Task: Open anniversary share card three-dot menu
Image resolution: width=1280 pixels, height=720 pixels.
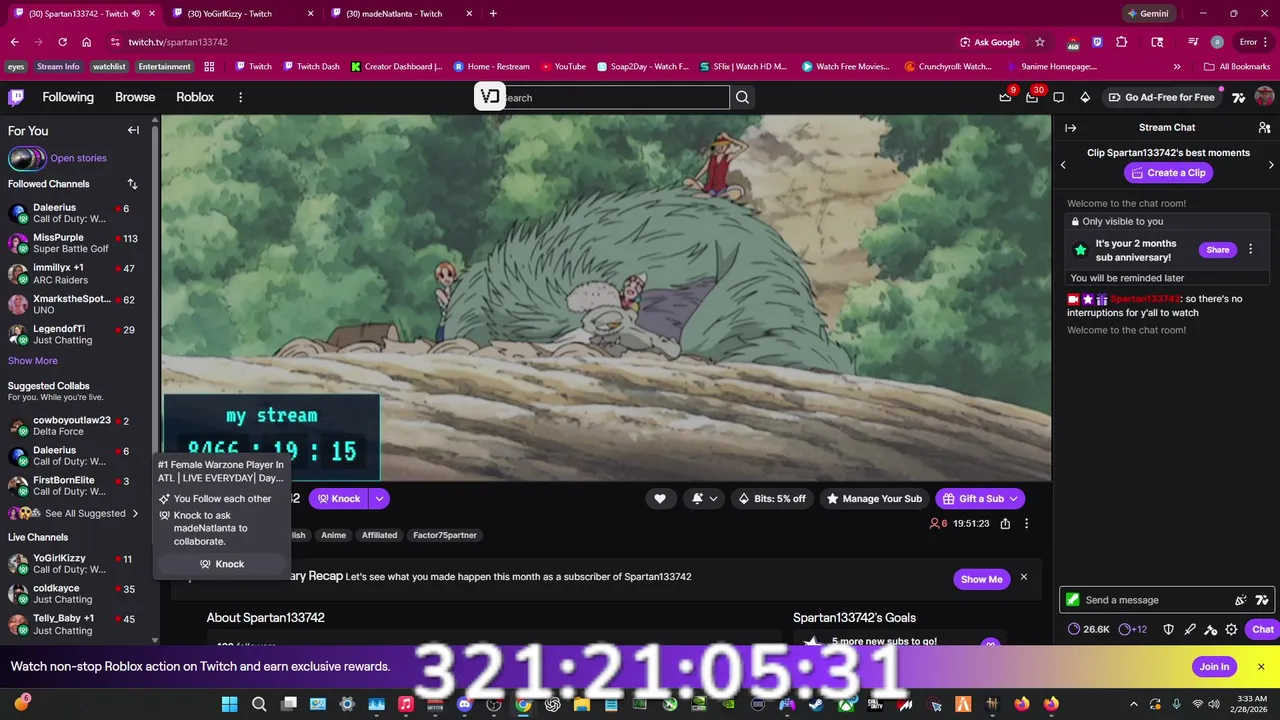Action: click(x=1250, y=250)
